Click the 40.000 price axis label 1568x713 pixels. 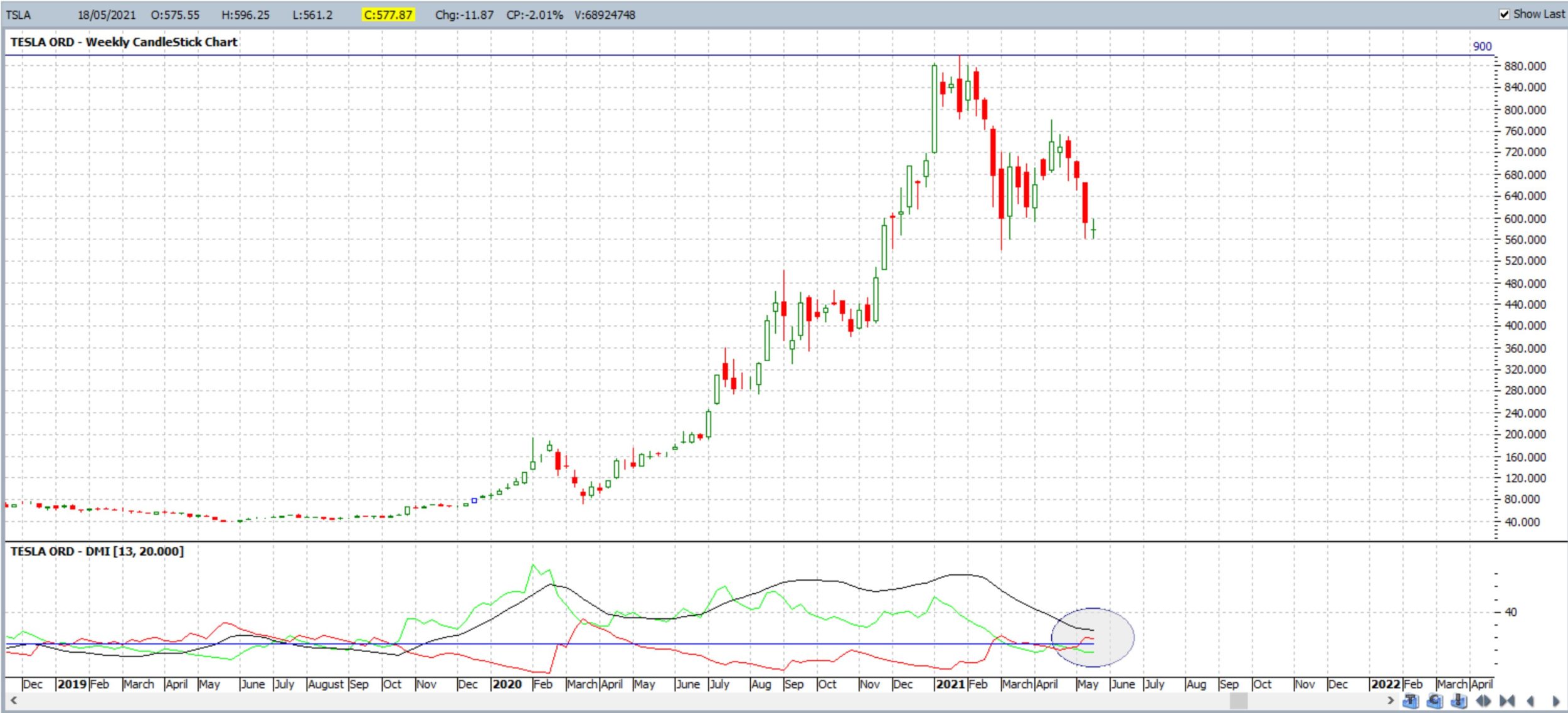1522,522
